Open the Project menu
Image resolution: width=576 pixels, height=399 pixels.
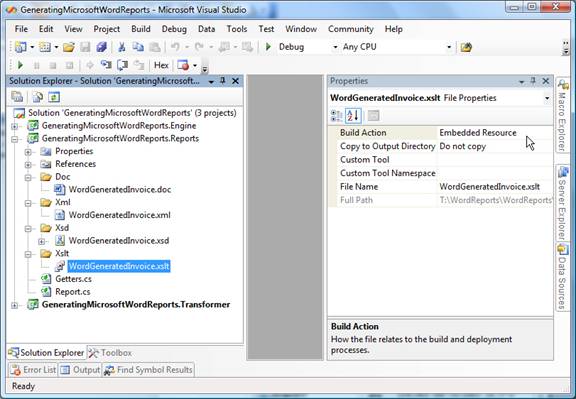(107, 29)
